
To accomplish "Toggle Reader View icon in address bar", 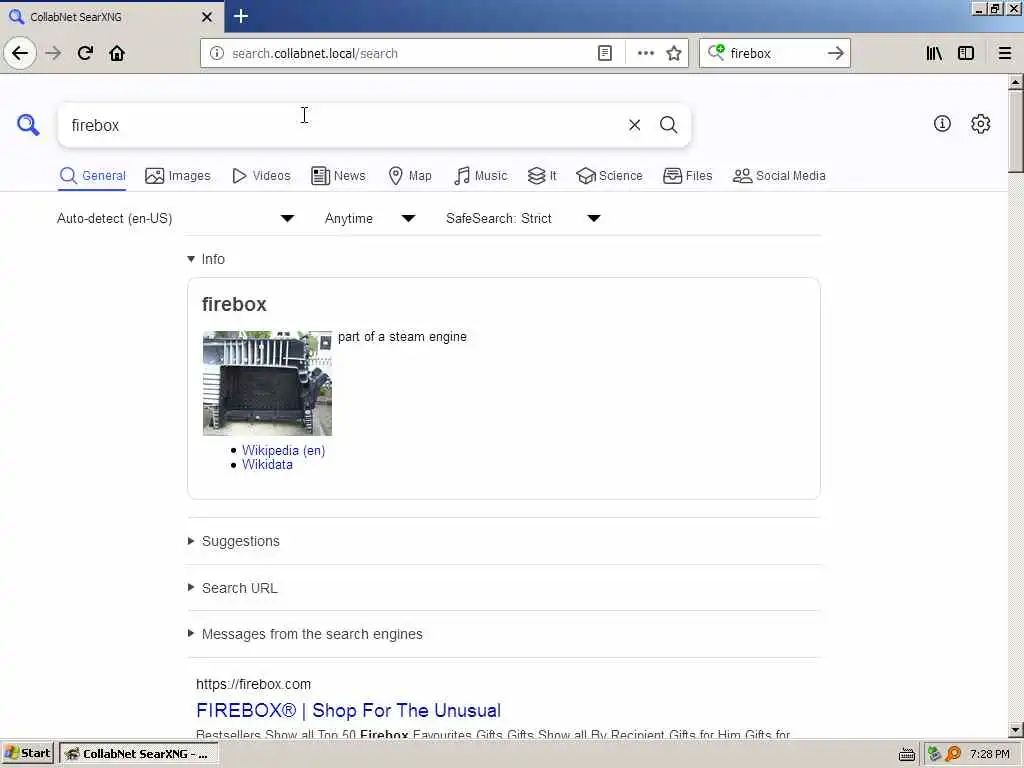I will click(605, 53).
